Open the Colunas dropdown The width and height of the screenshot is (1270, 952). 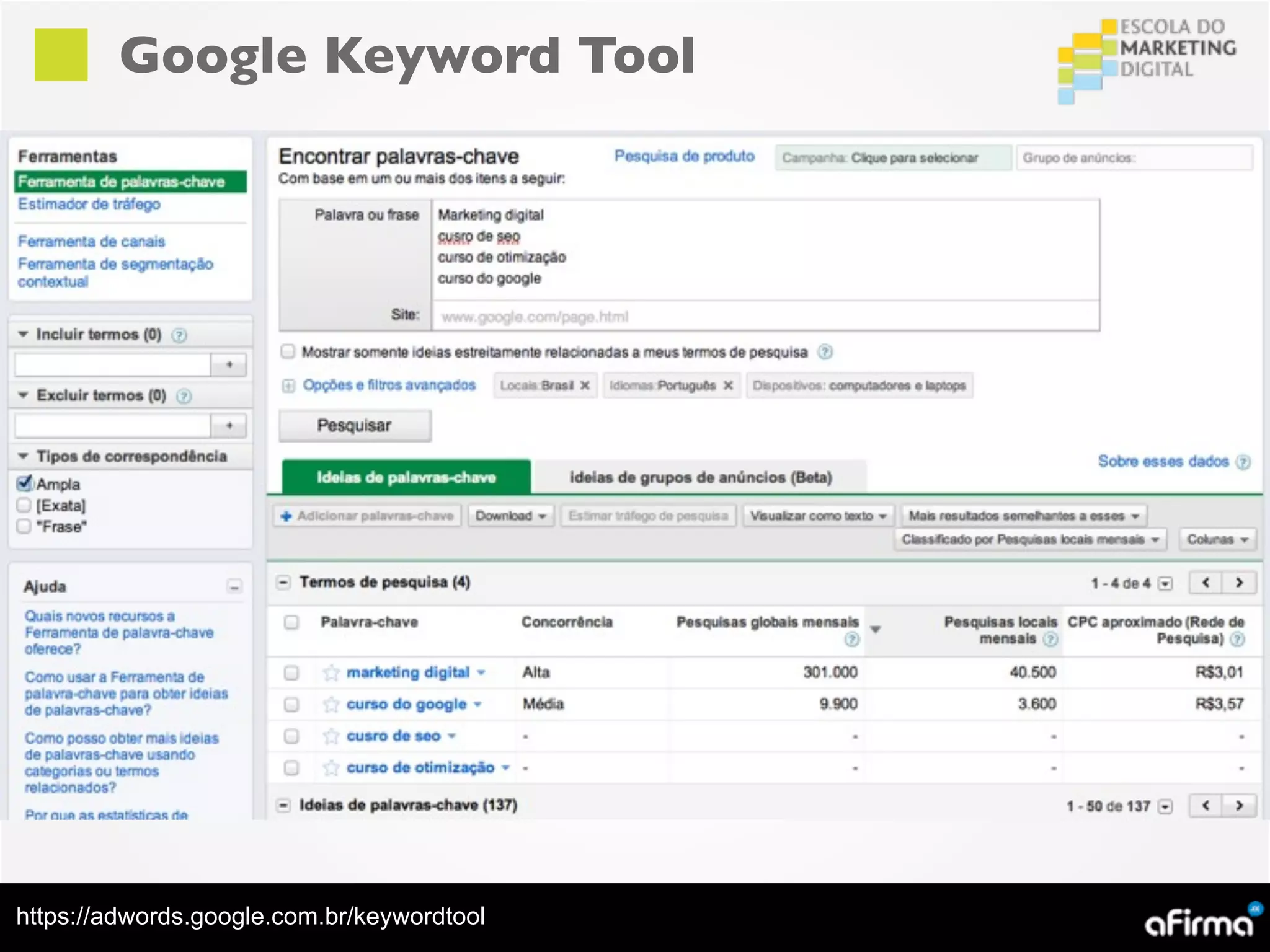pos(1218,539)
